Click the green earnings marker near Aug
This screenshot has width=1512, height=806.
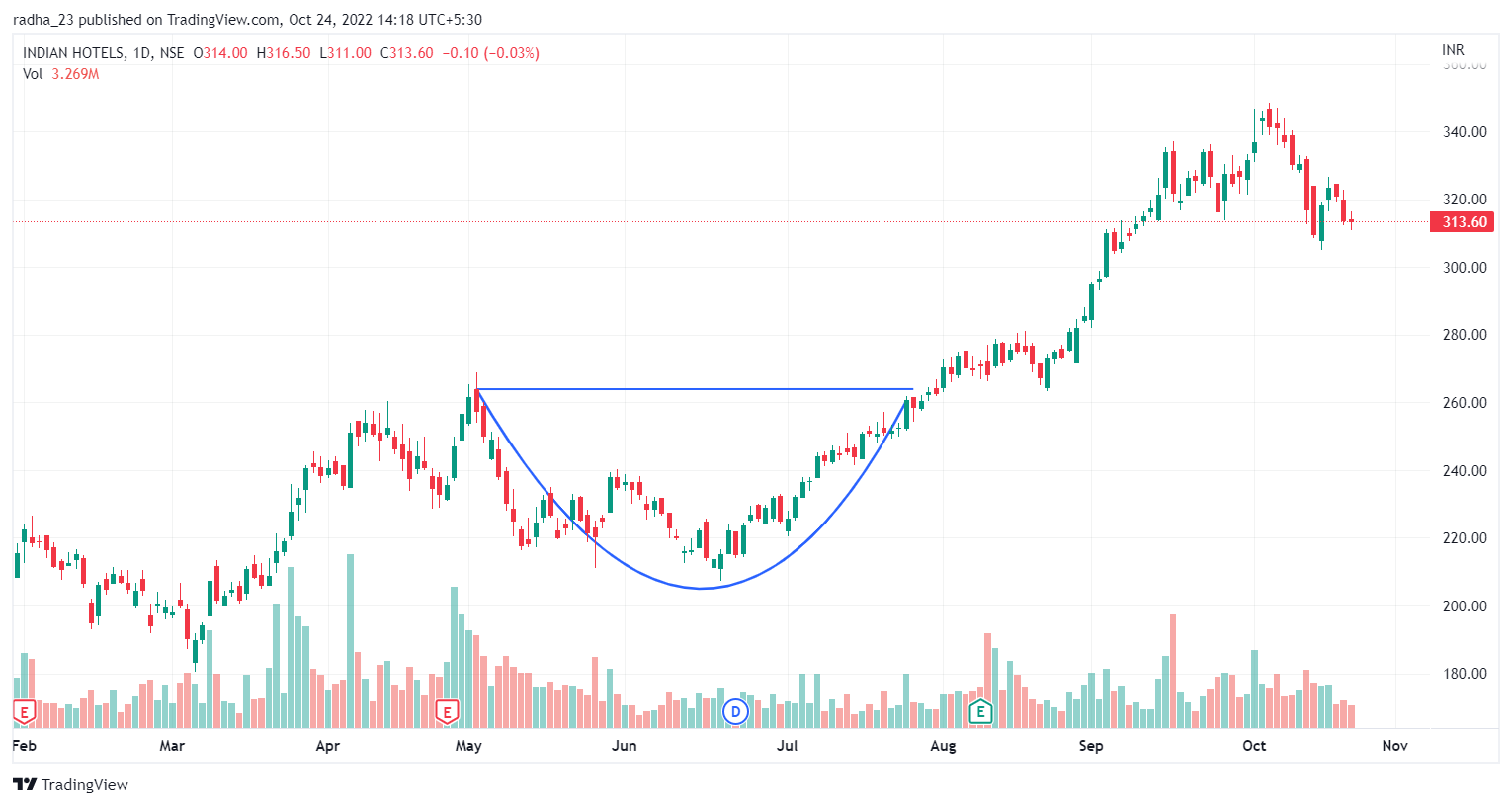point(980,711)
